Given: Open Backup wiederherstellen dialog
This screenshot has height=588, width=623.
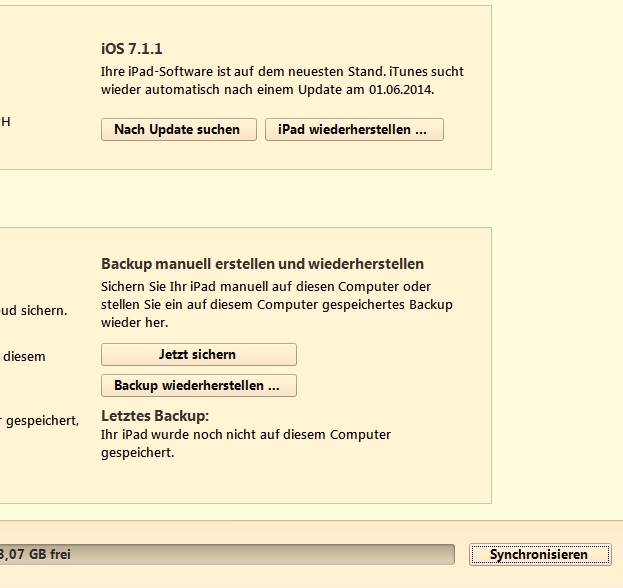Looking at the screenshot, I should click(199, 385).
